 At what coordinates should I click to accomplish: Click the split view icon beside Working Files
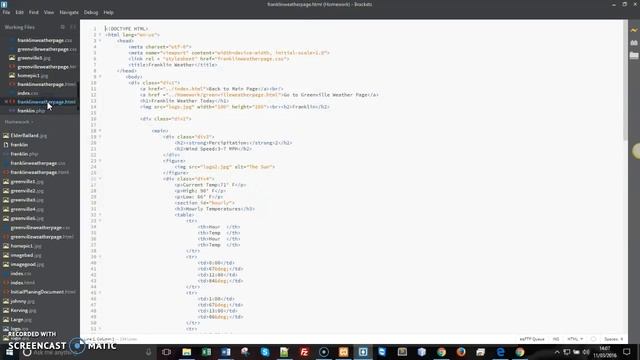pos(73,27)
